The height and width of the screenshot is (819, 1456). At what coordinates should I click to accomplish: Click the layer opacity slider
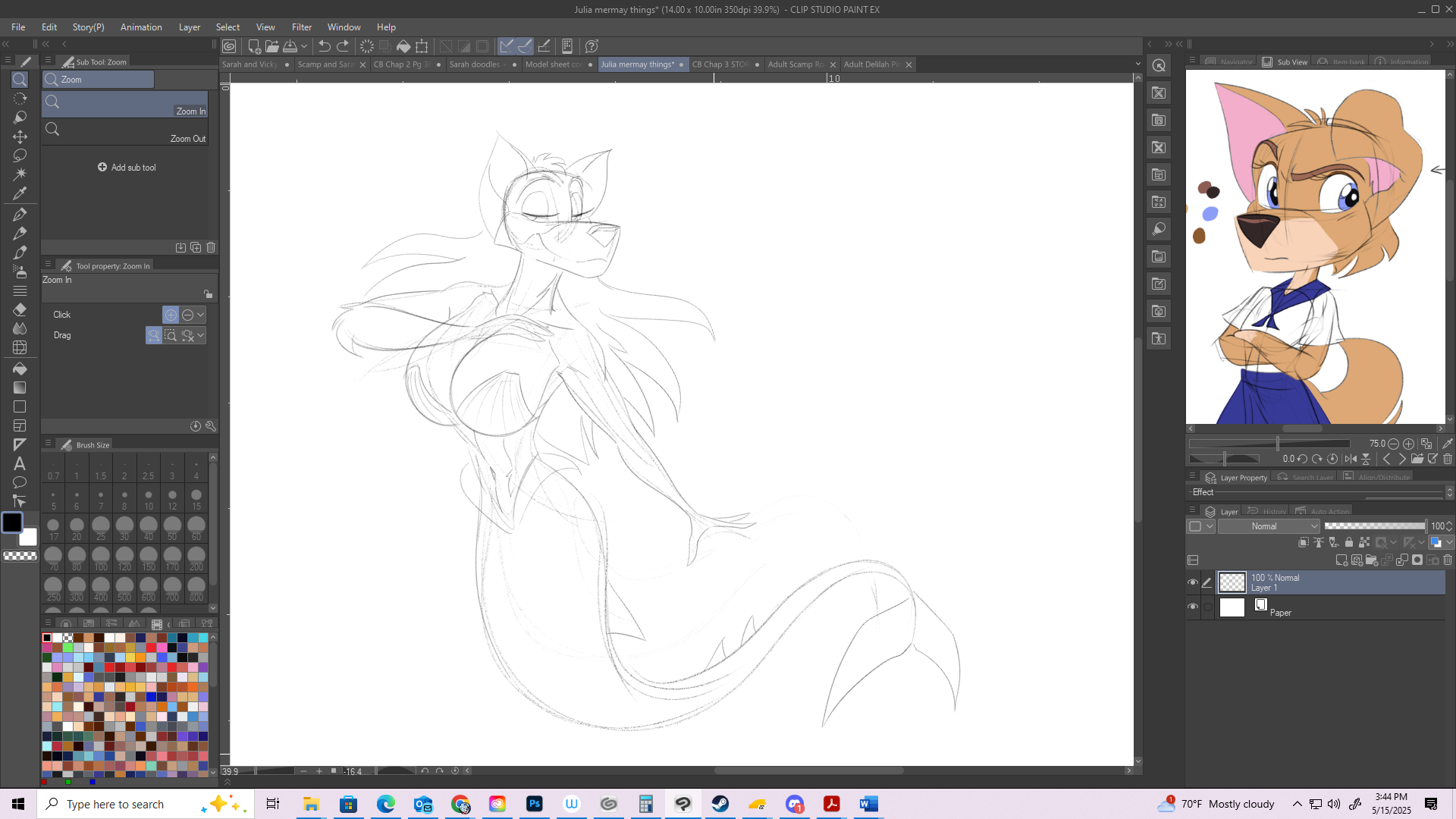tap(1374, 526)
